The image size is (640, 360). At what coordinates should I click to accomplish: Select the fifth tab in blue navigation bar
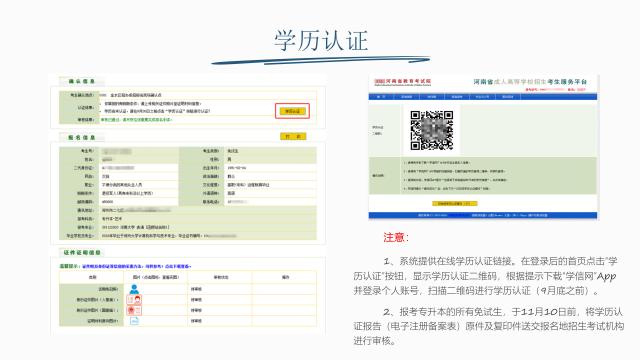click(482, 97)
